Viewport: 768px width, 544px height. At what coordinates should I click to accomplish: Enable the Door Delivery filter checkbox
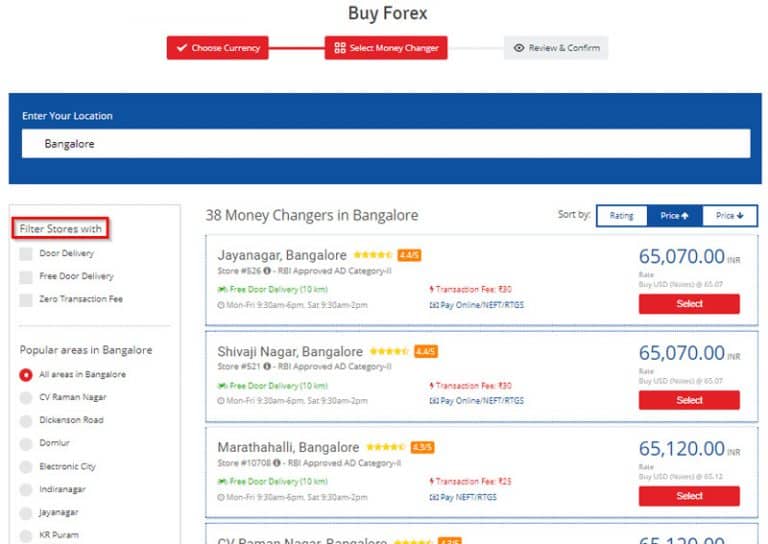(26, 254)
